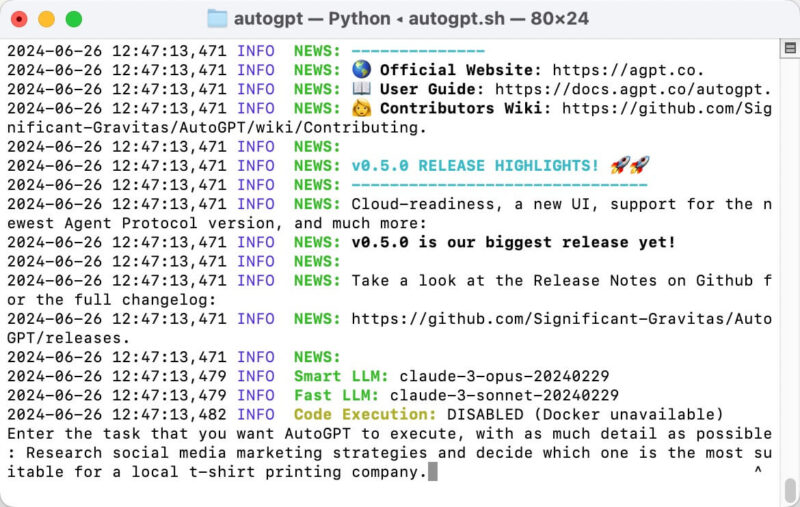Click the 'Smart LLM:' label
The width and height of the screenshot is (800, 507).
pos(341,377)
